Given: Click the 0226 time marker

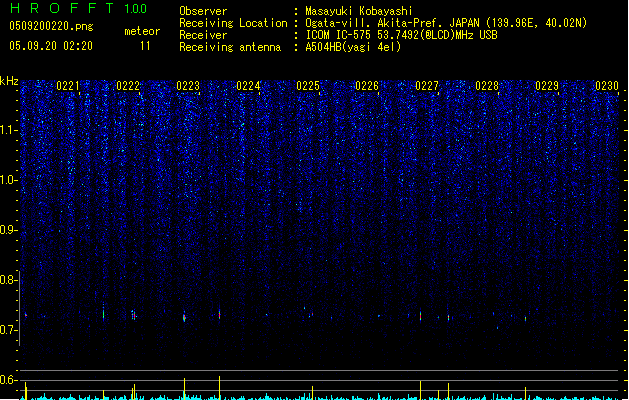Looking at the screenshot, I should 367,86.
